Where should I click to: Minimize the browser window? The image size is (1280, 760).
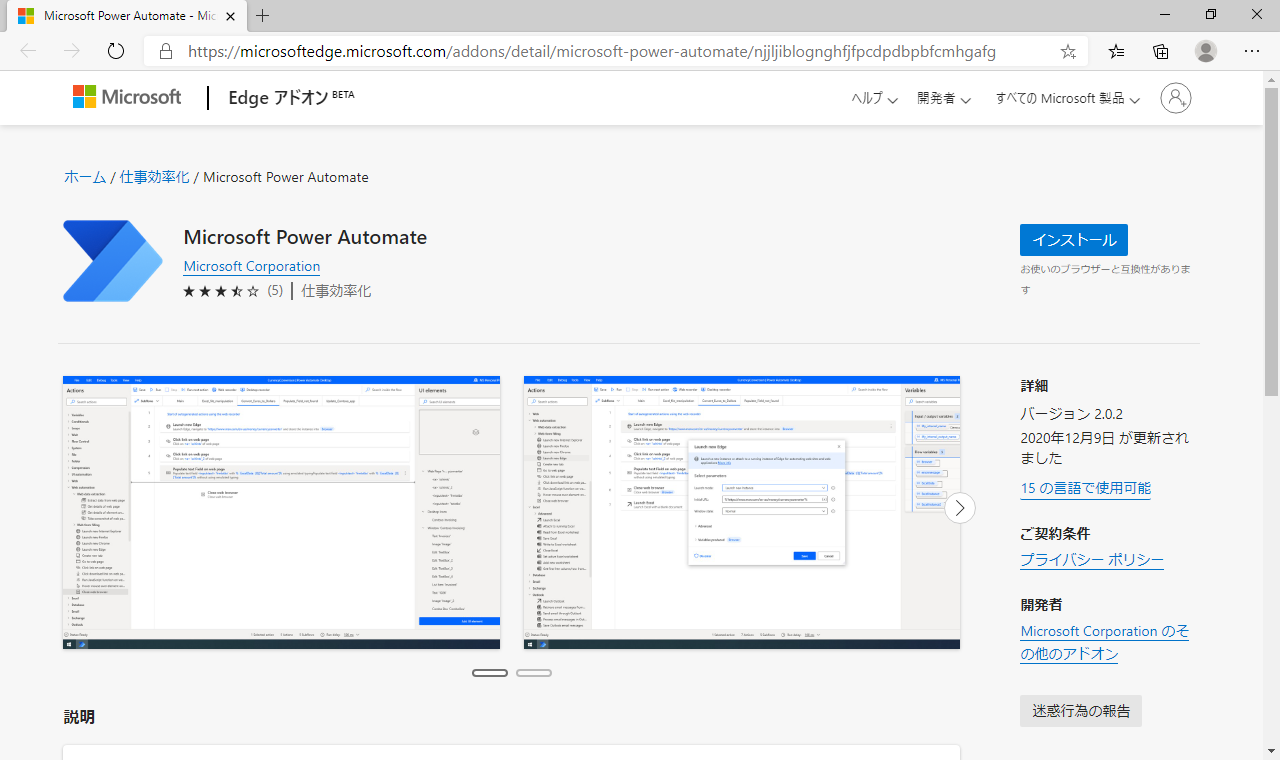pyautogui.click(x=1164, y=15)
